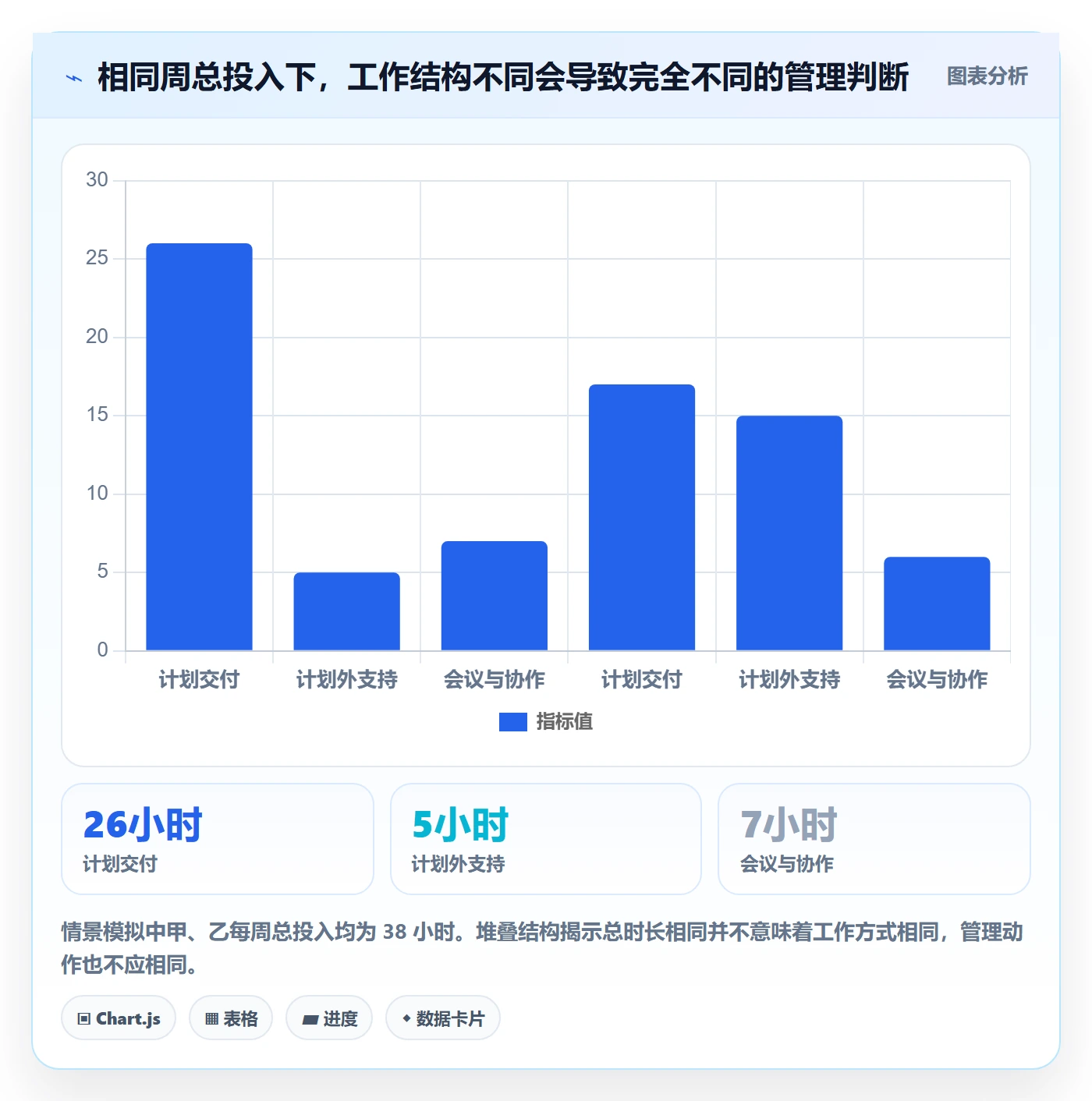Select the headline starting with 相同周总投入下
The height and width of the screenshot is (1101, 1092).
coord(503,77)
